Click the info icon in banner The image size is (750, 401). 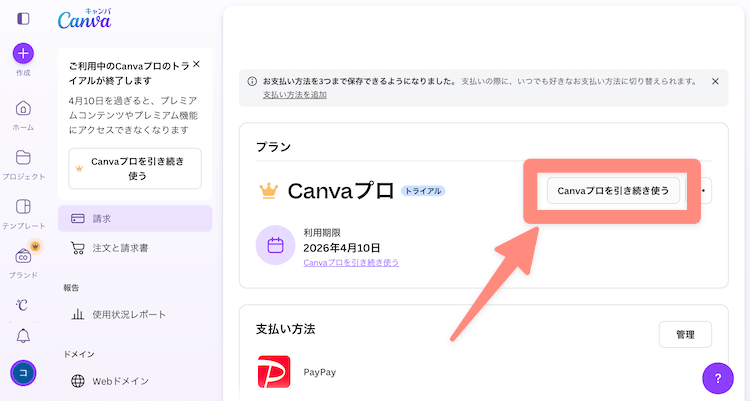tap(252, 81)
